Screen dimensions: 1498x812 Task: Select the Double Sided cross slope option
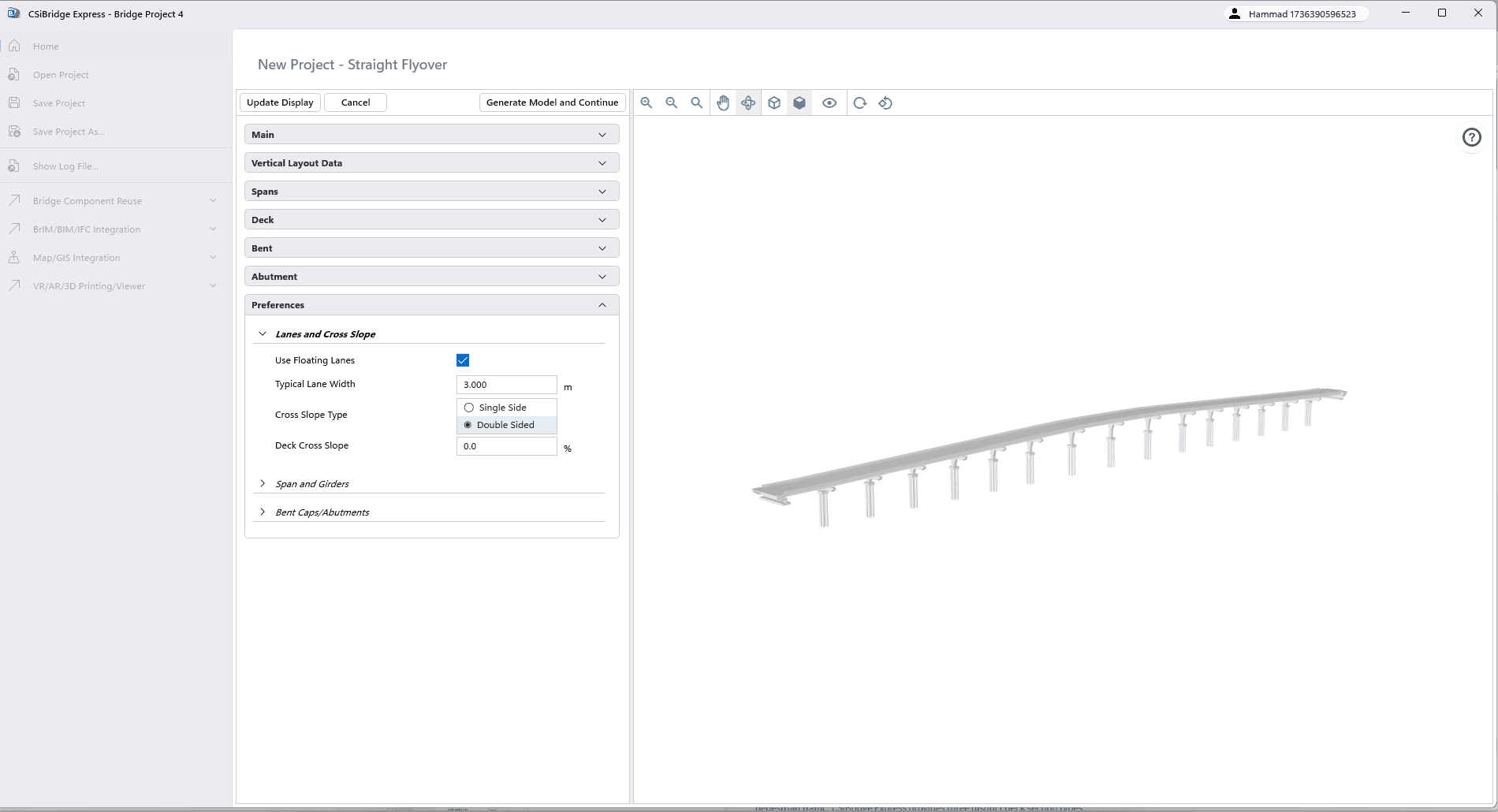click(x=468, y=425)
